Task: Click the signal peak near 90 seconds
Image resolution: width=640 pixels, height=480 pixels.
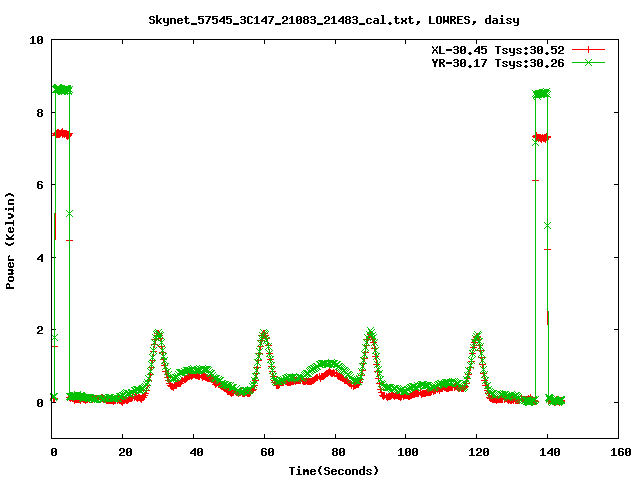Action: (x=370, y=333)
